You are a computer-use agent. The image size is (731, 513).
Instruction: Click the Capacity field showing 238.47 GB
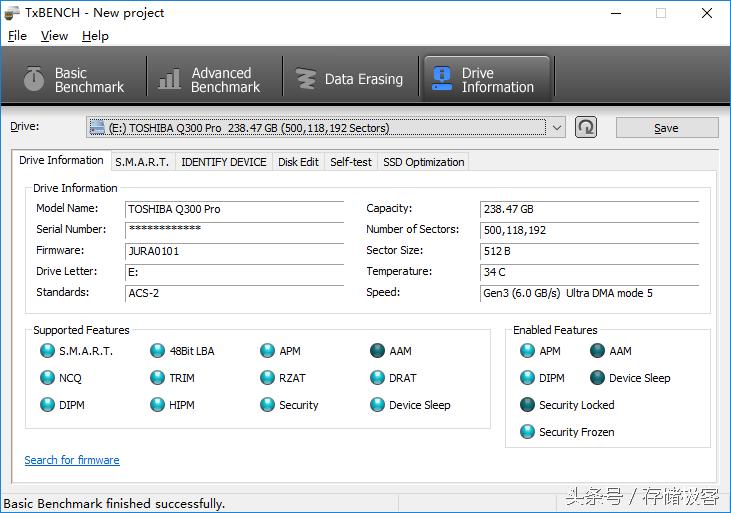(x=589, y=209)
